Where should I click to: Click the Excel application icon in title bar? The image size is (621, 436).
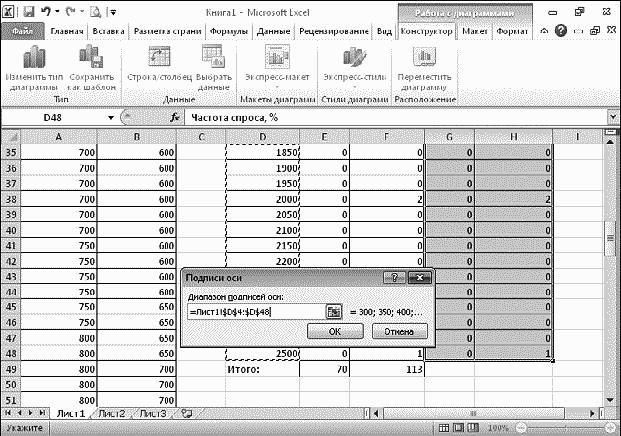pos(9,12)
